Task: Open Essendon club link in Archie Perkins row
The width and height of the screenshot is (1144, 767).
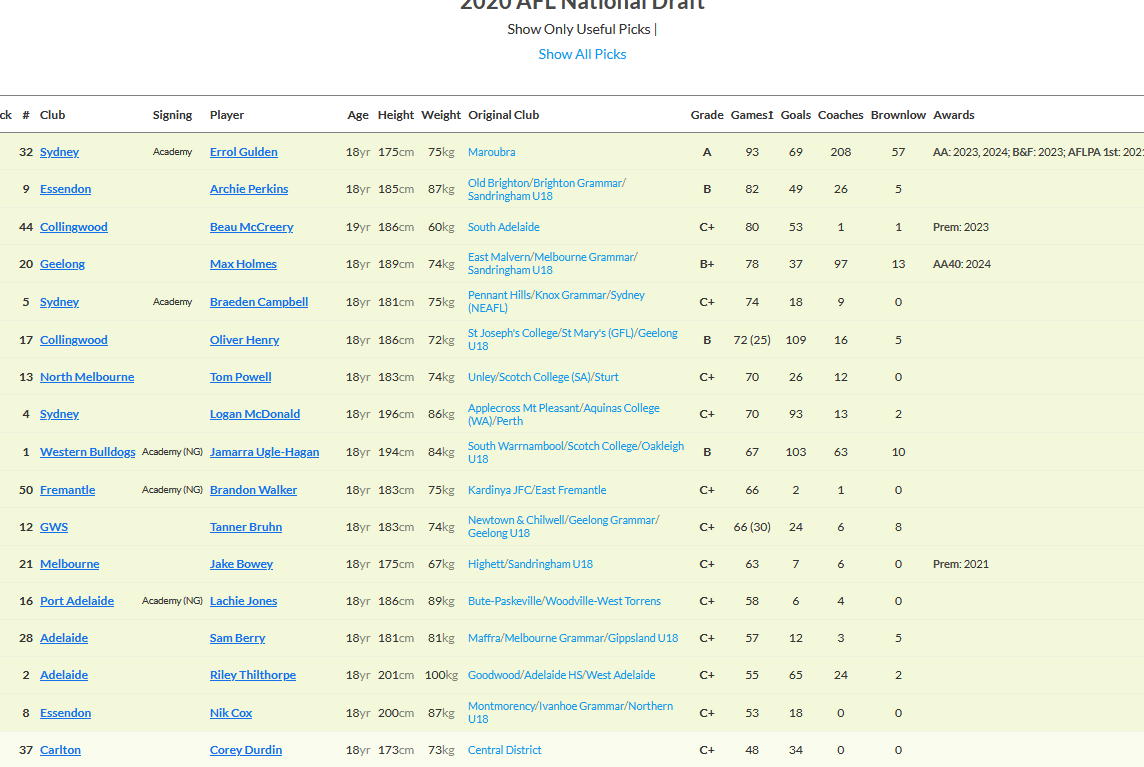Action: pos(66,189)
